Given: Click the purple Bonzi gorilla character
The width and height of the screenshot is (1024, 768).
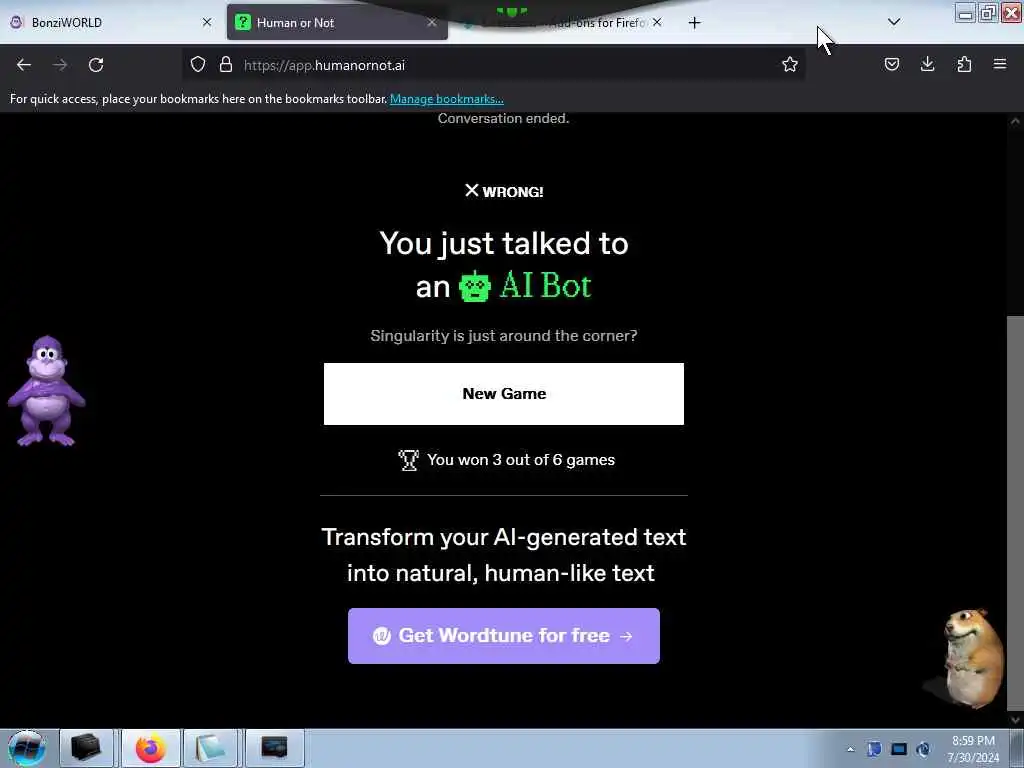Looking at the screenshot, I should pos(46,391).
